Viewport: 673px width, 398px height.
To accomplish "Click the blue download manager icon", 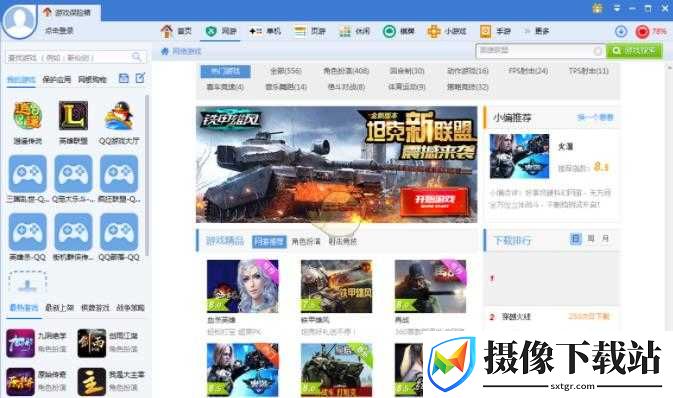I will (x=621, y=31).
